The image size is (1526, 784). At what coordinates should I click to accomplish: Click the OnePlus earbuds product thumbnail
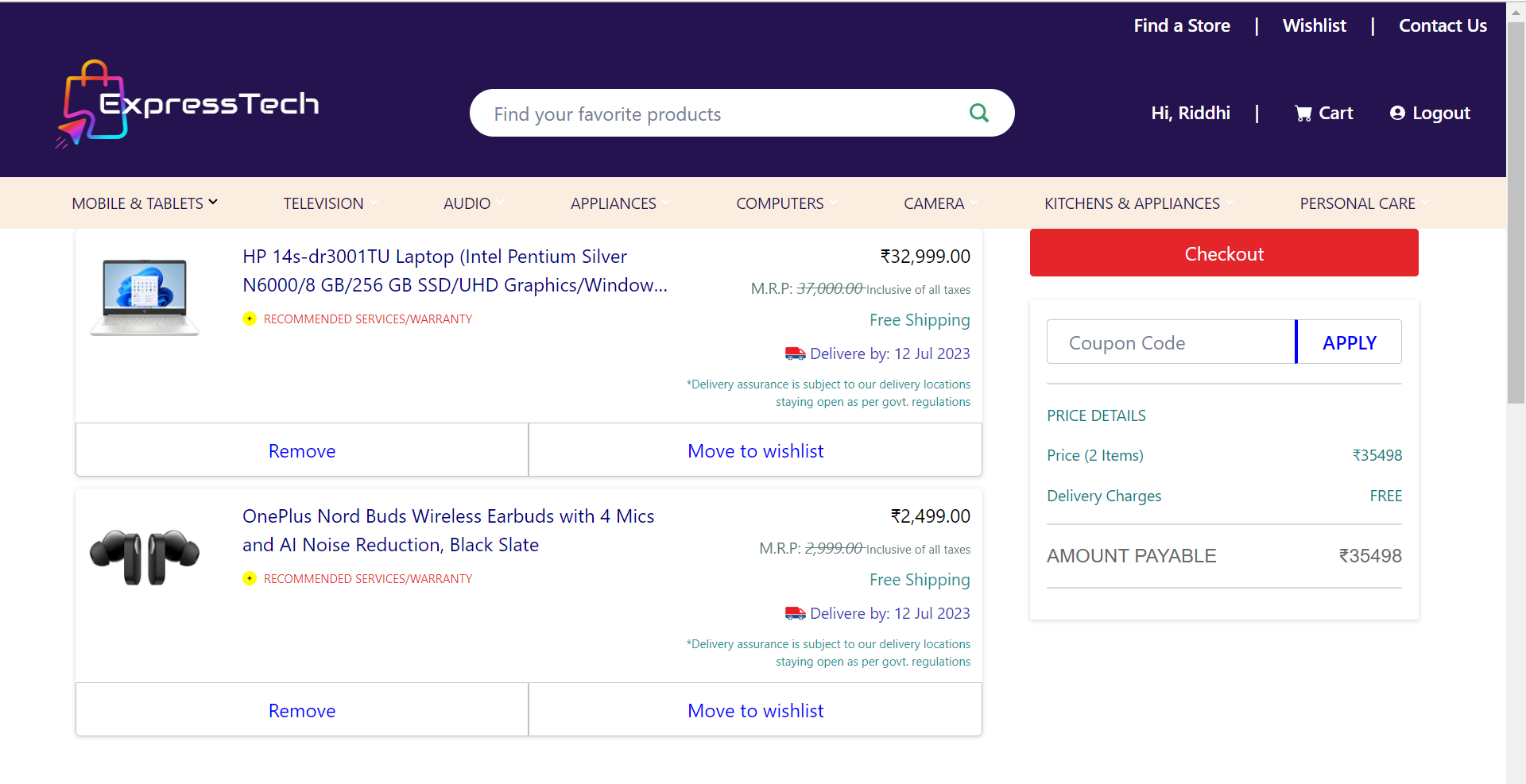(144, 556)
